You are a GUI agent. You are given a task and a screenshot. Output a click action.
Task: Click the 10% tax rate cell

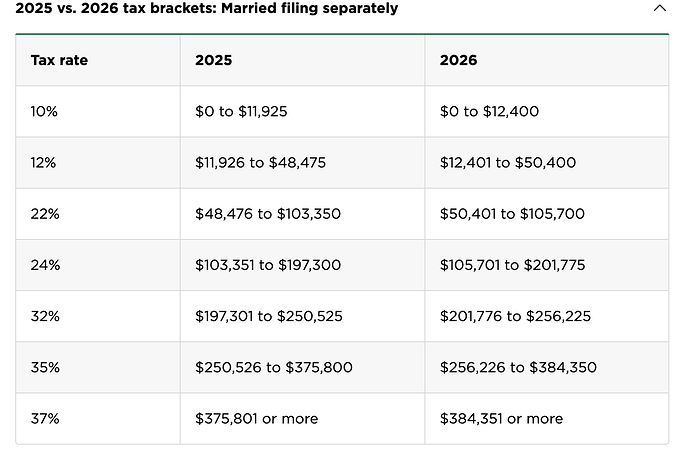(x=45, y=111)
